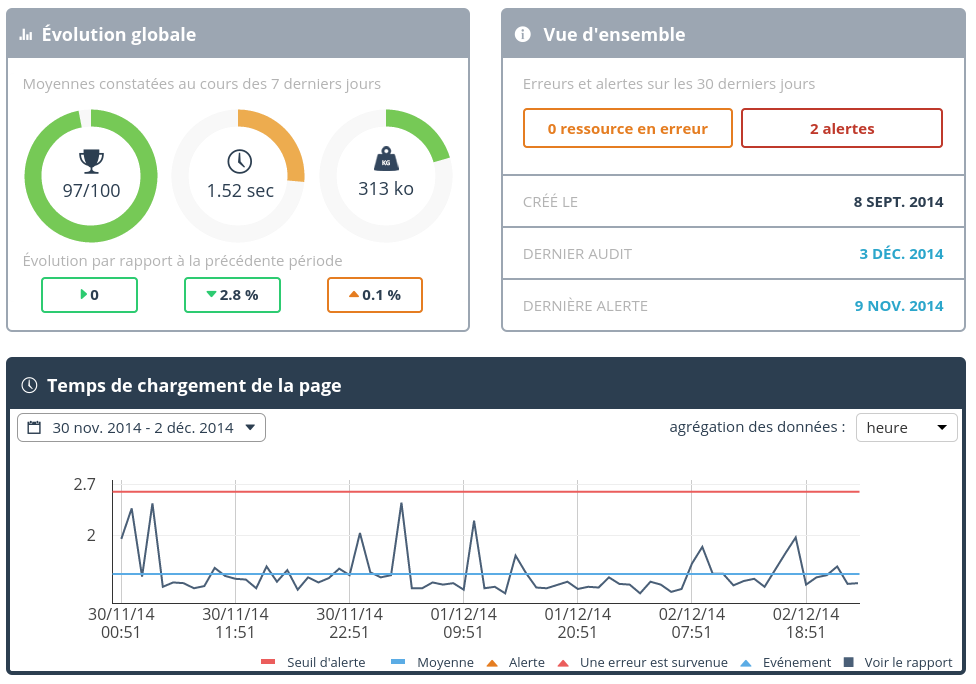Open the 9 NOV. 2014 last alert link

click(x=898, y=306)
